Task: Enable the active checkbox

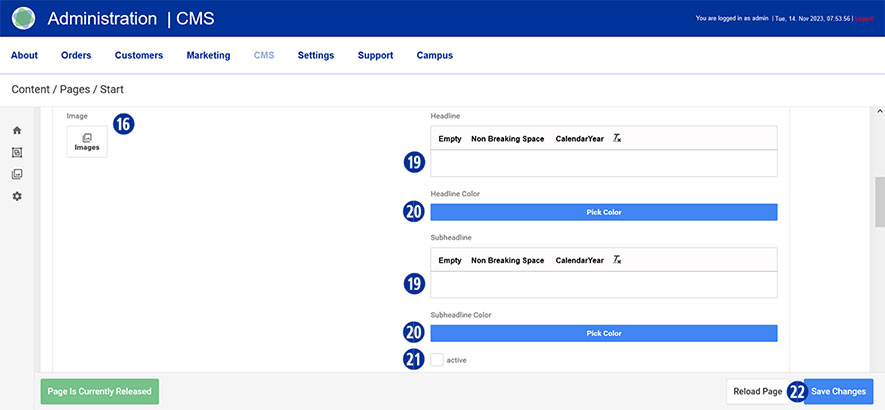Action: (x=437, y=360)
